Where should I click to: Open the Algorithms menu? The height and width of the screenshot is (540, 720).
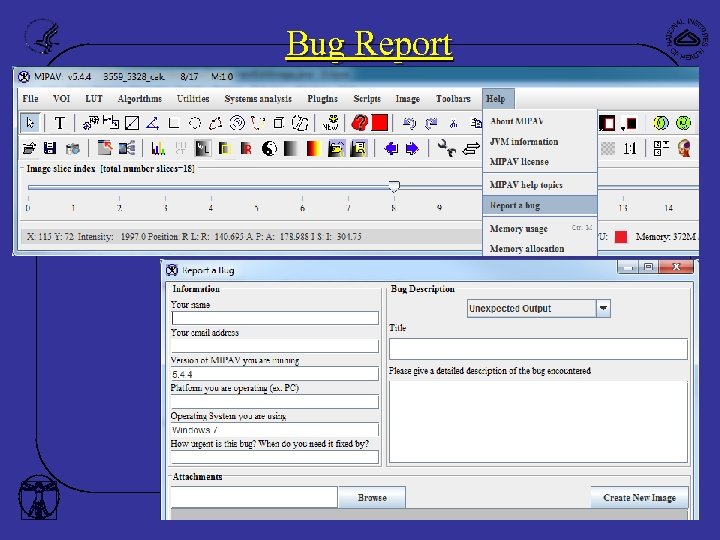pos(140,99)
